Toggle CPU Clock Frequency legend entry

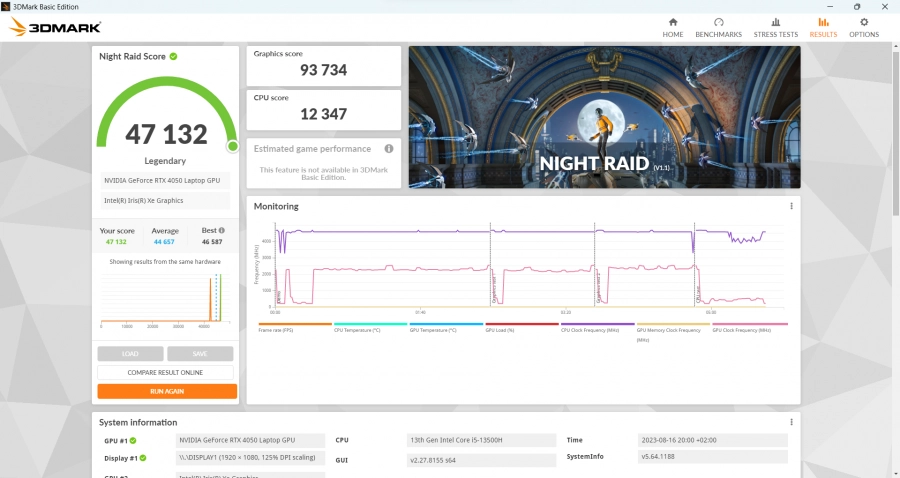[598, 327]
